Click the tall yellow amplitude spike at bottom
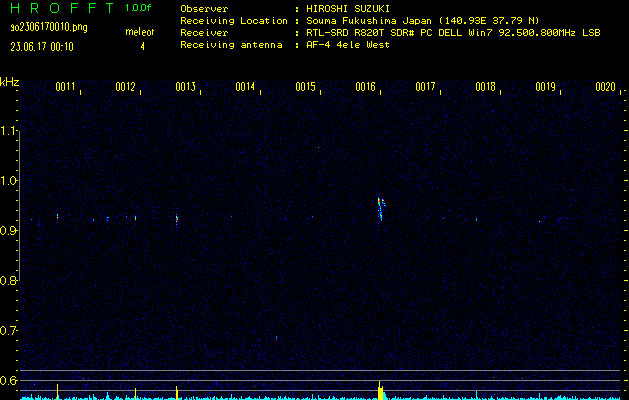This screenshot has width=629, height=400. 380,388
